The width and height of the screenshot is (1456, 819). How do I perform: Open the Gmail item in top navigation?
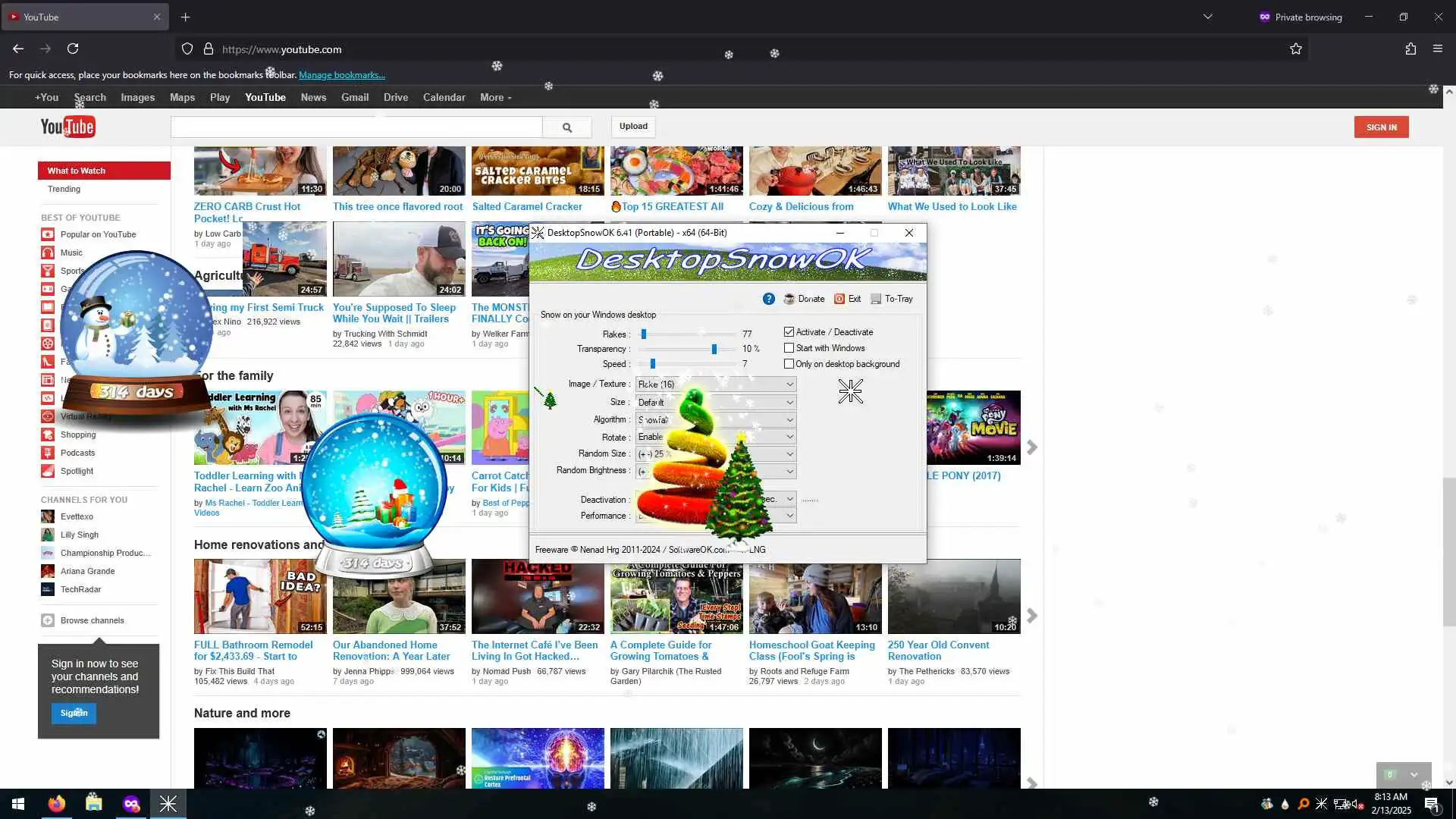(x=354, y=97)
